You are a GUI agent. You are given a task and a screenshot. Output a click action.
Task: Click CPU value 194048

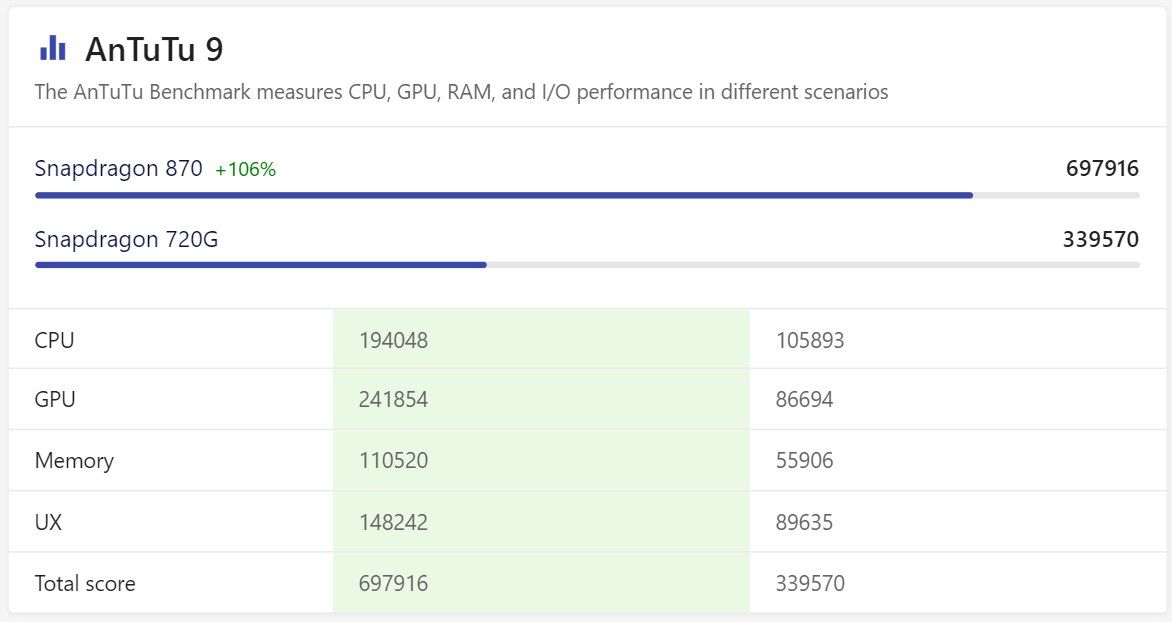click(393, 340)
